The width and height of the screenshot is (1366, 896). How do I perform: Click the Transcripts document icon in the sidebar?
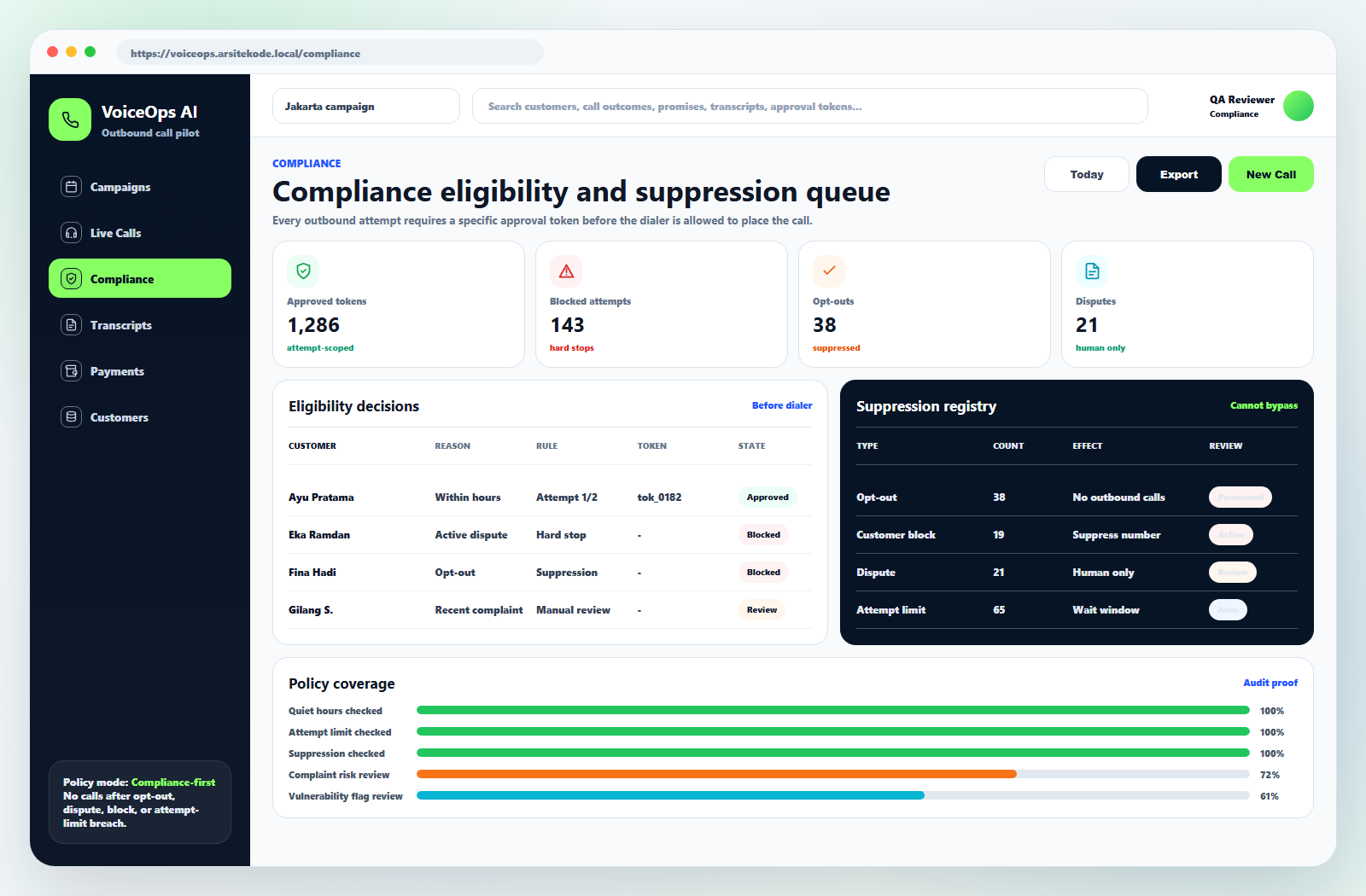[x=72, y=325]
